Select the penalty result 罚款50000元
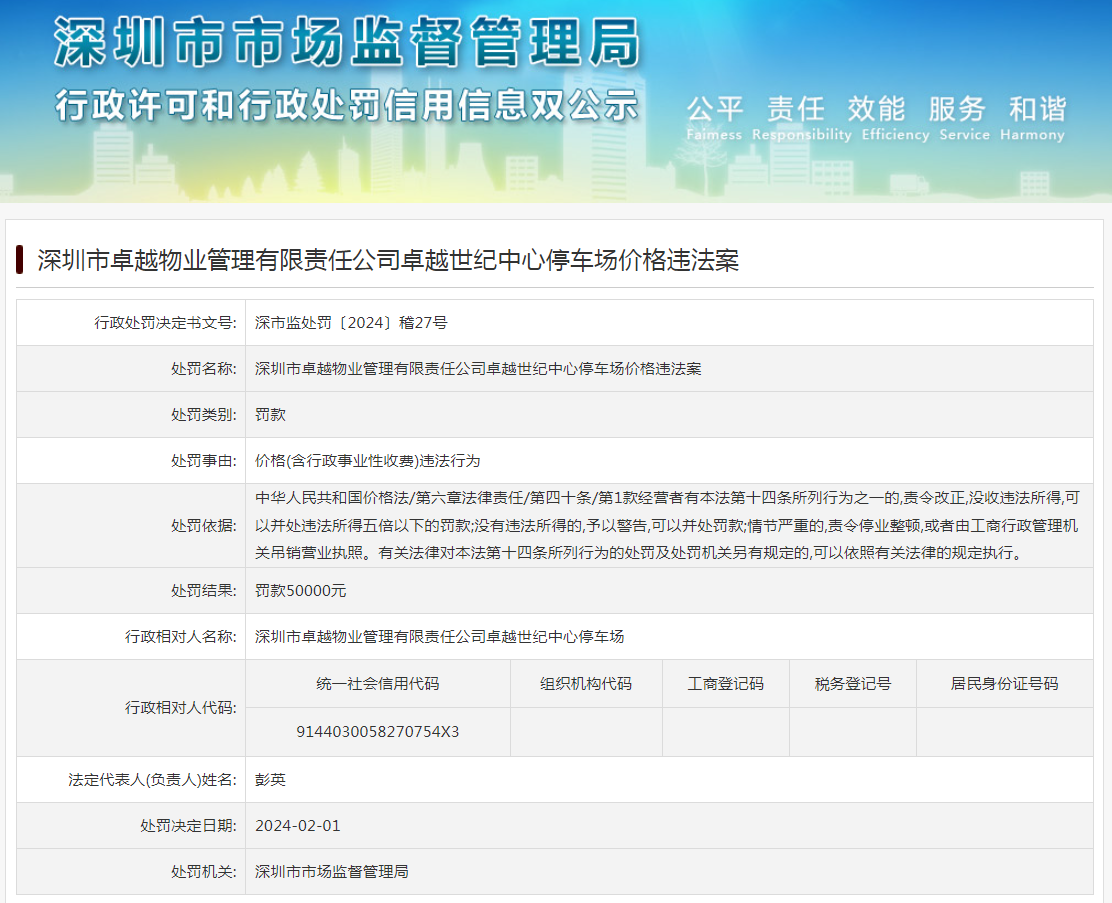The width and height of the screenshot is (1112, 903). [303, 590]
